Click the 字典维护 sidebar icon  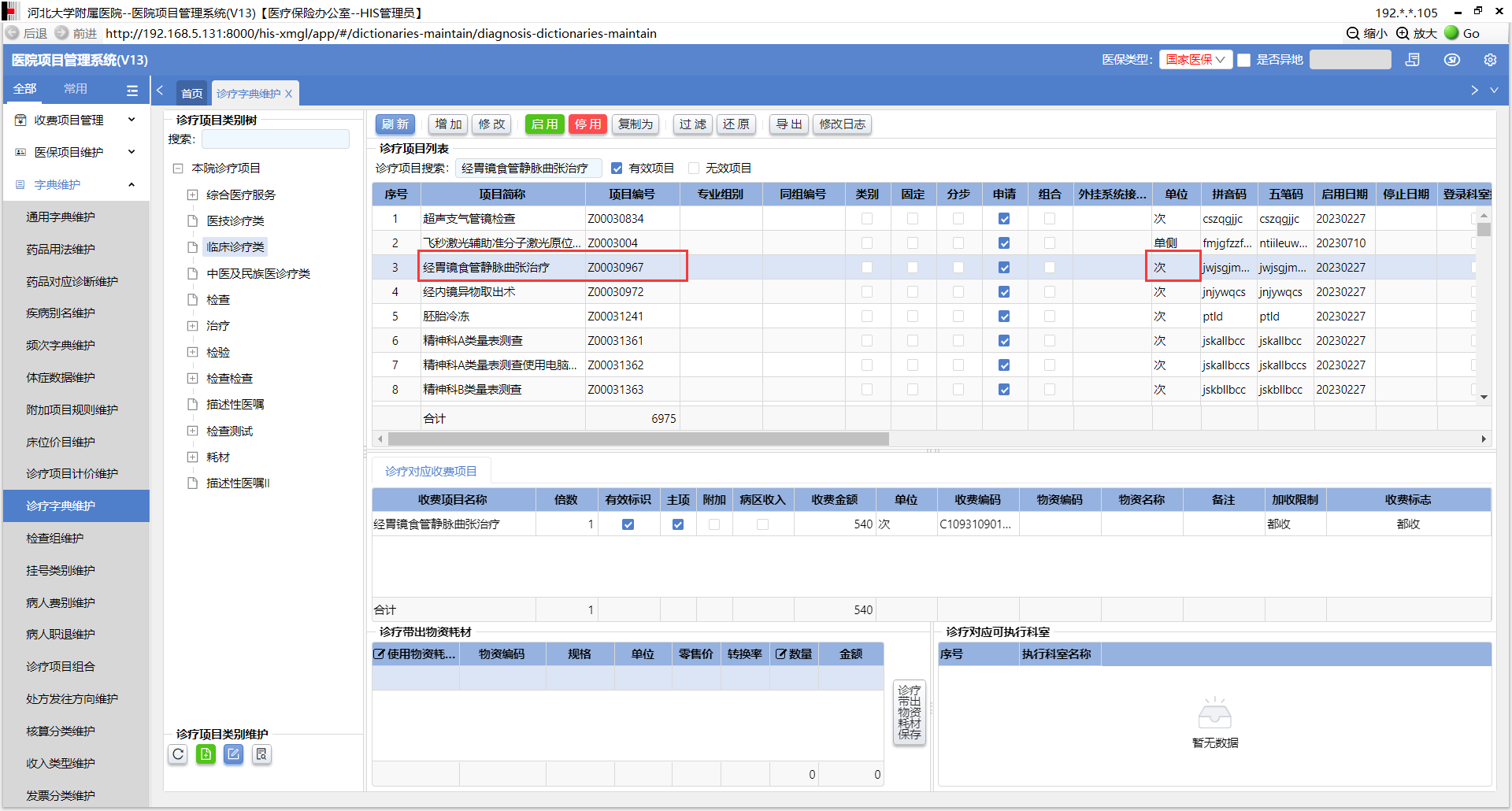[20, 185]
